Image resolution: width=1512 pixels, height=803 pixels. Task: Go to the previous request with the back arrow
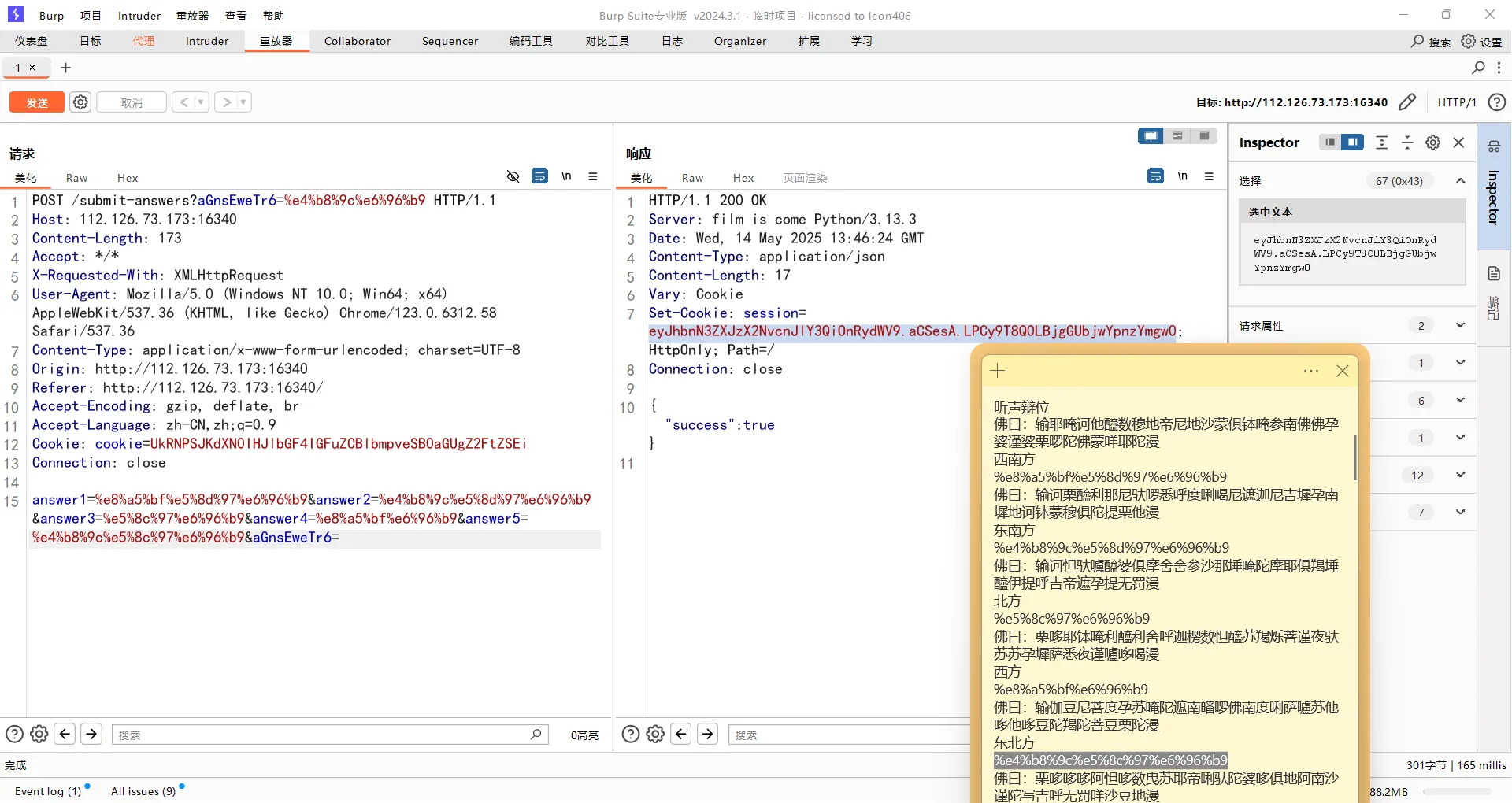click(183, 102)
